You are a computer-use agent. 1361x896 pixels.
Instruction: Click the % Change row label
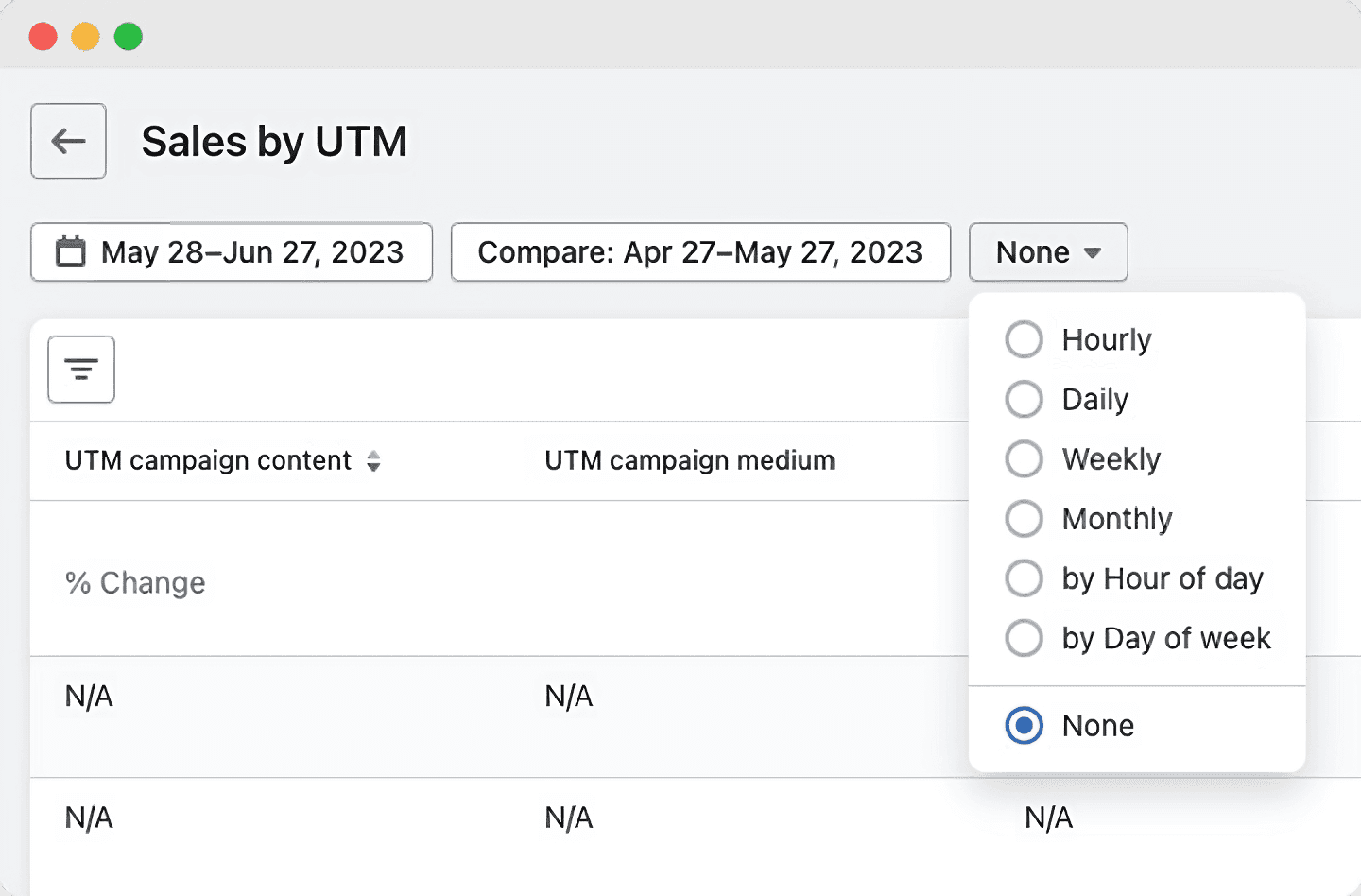135,583
